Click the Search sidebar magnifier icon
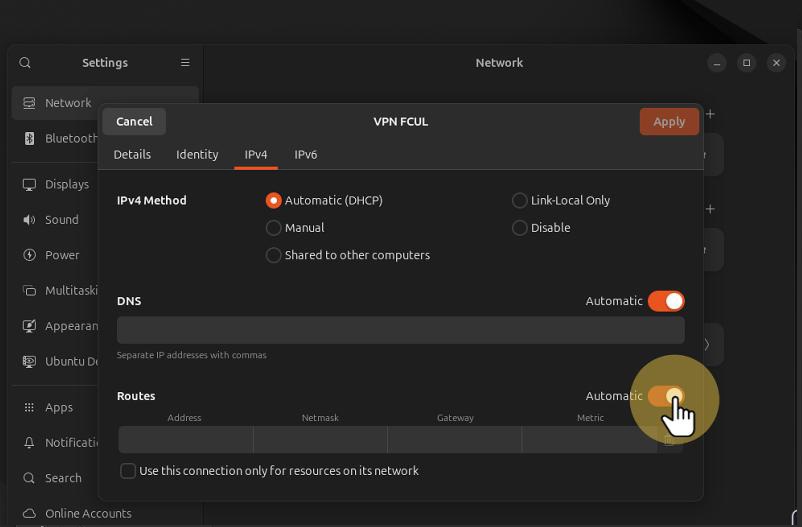This screenshot has height=527, width=802. pos(29,478)
